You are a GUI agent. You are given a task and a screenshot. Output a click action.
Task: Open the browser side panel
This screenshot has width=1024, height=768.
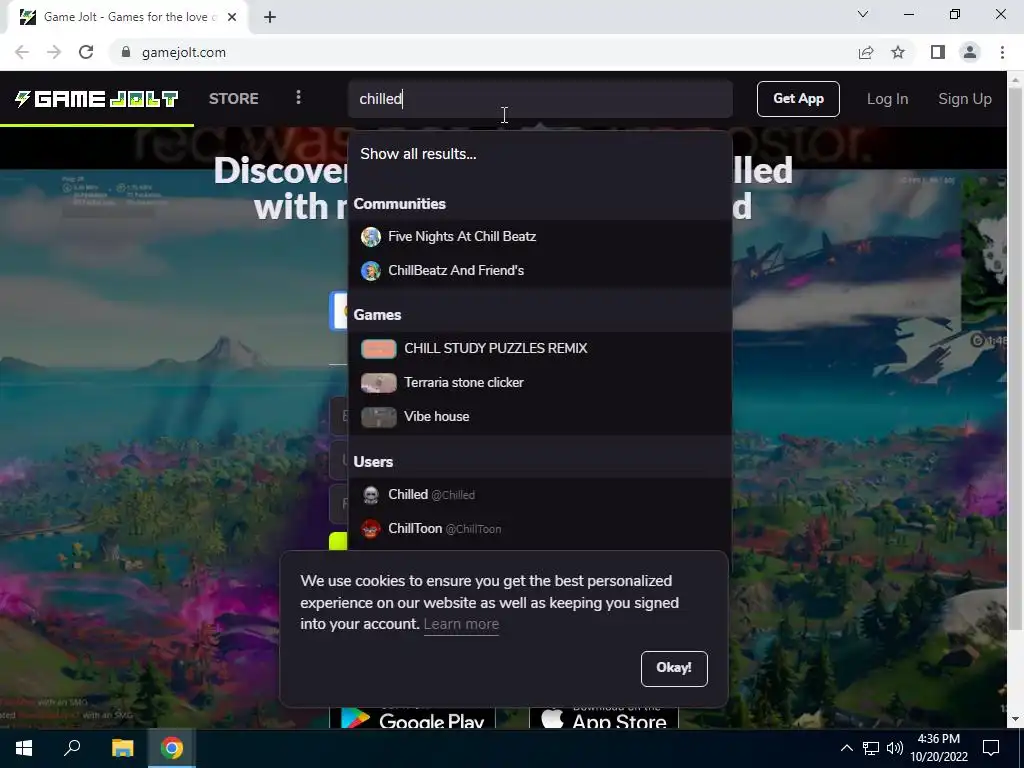[938, 52]
